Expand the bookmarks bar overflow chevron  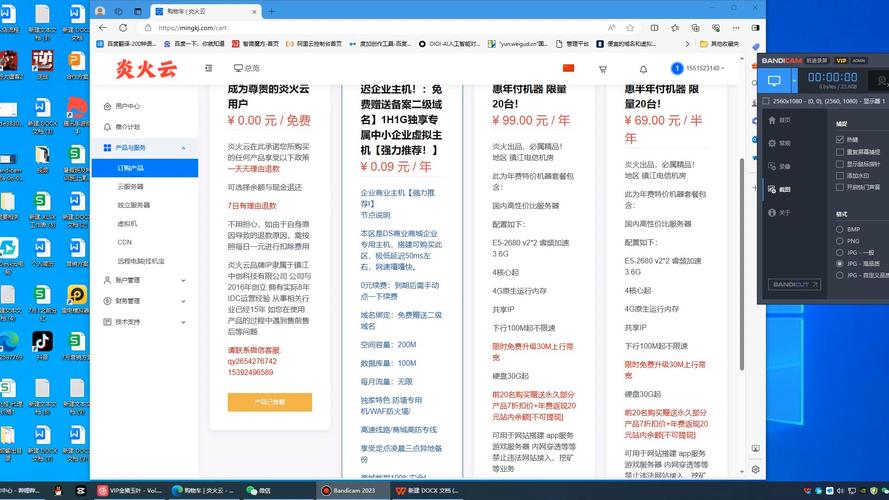[x=687, y=44]
